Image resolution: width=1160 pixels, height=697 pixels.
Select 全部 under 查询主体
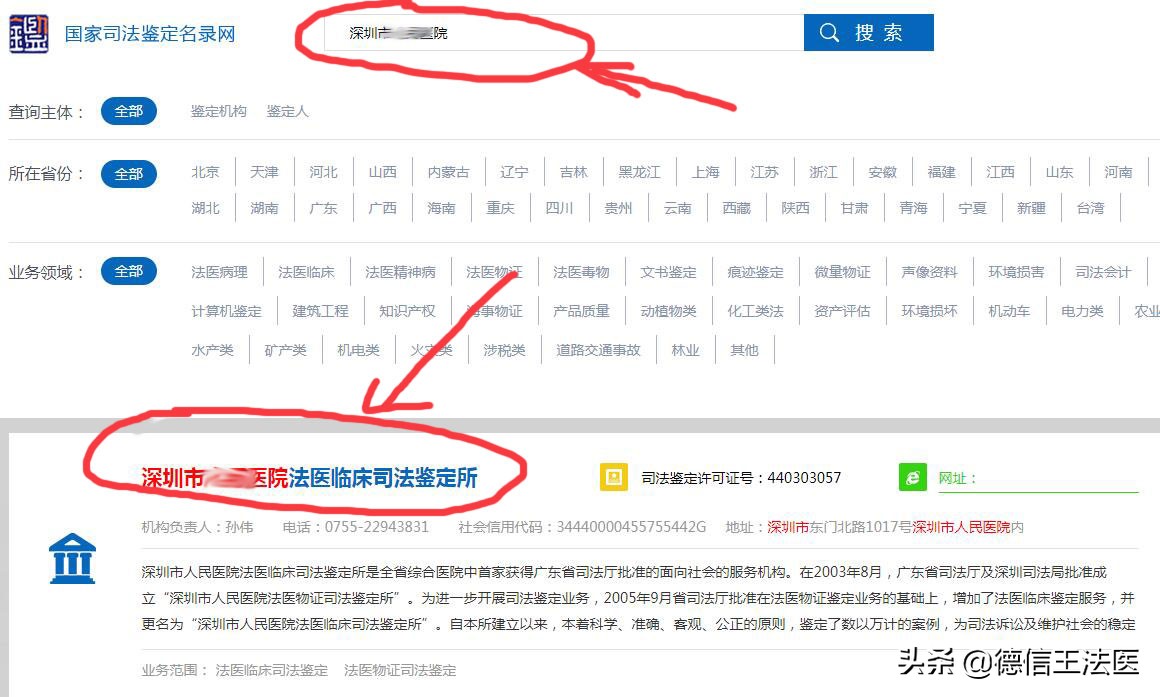tap(129, 111)
